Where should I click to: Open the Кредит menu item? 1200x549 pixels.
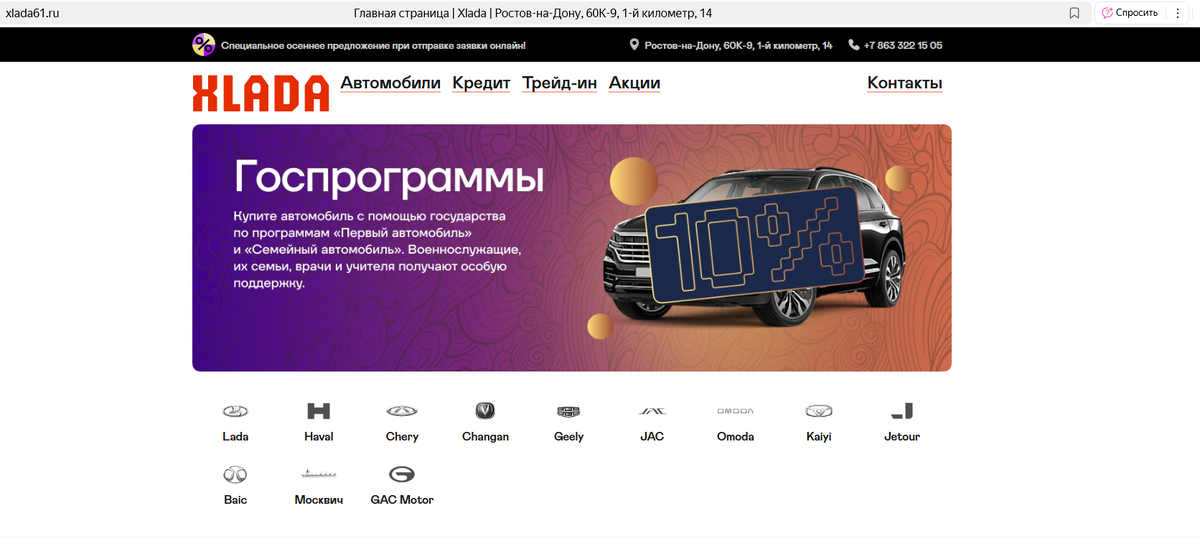coord(481,83)
